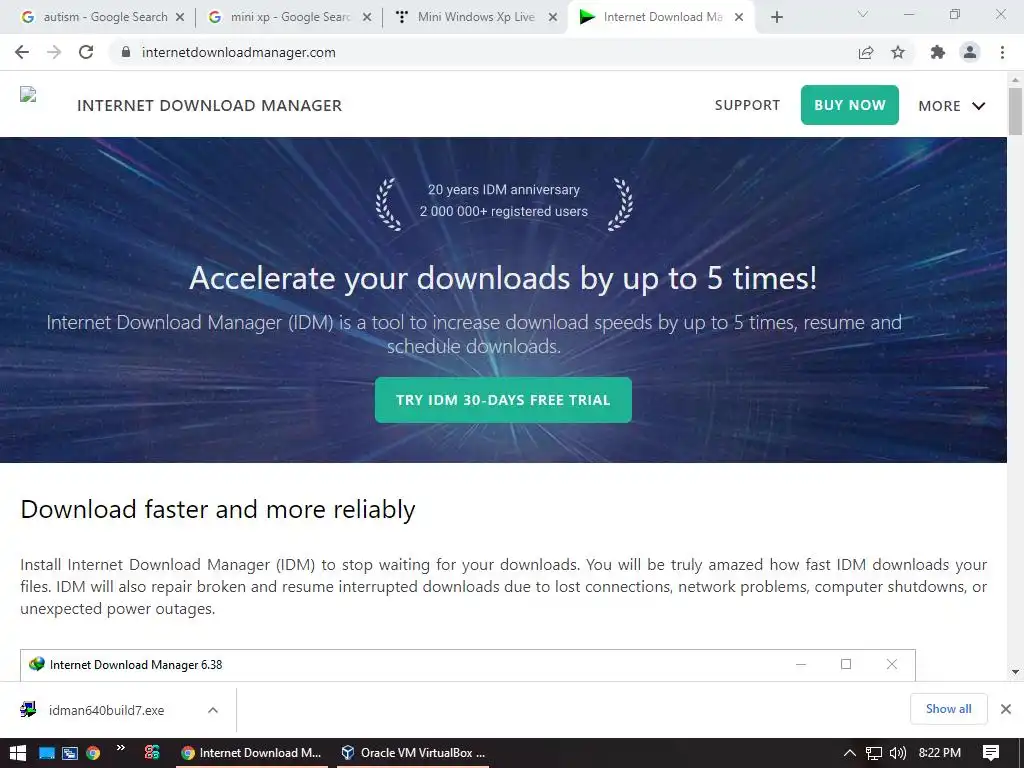Viewport: 1024px width, 768px height.
Task: Open the Chrome three-dot menu
Action: click(x=1002, y=52)
